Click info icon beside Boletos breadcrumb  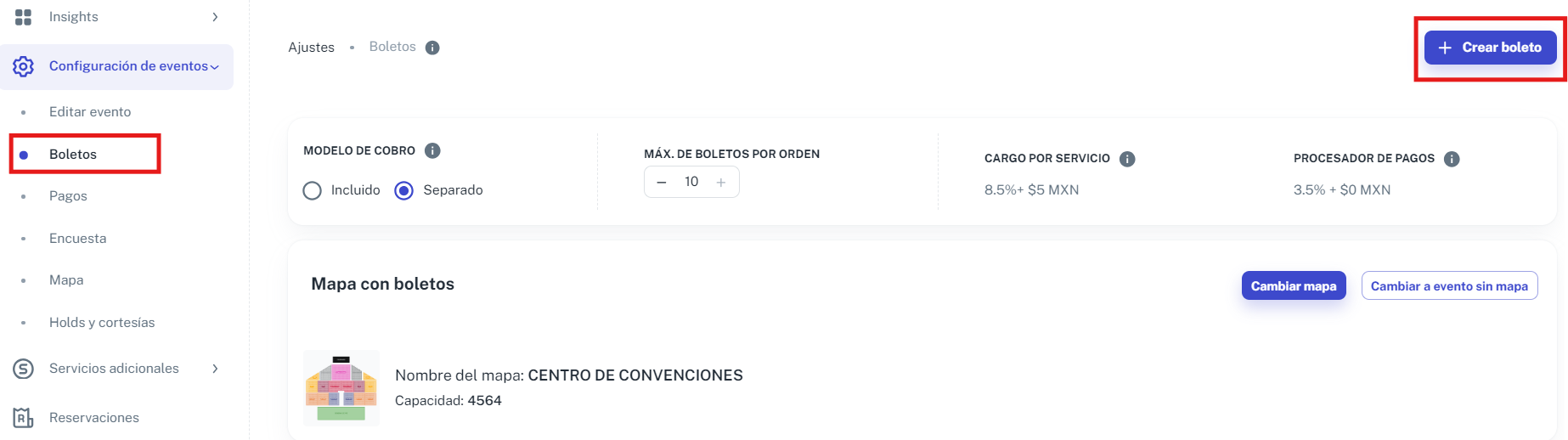432,48
